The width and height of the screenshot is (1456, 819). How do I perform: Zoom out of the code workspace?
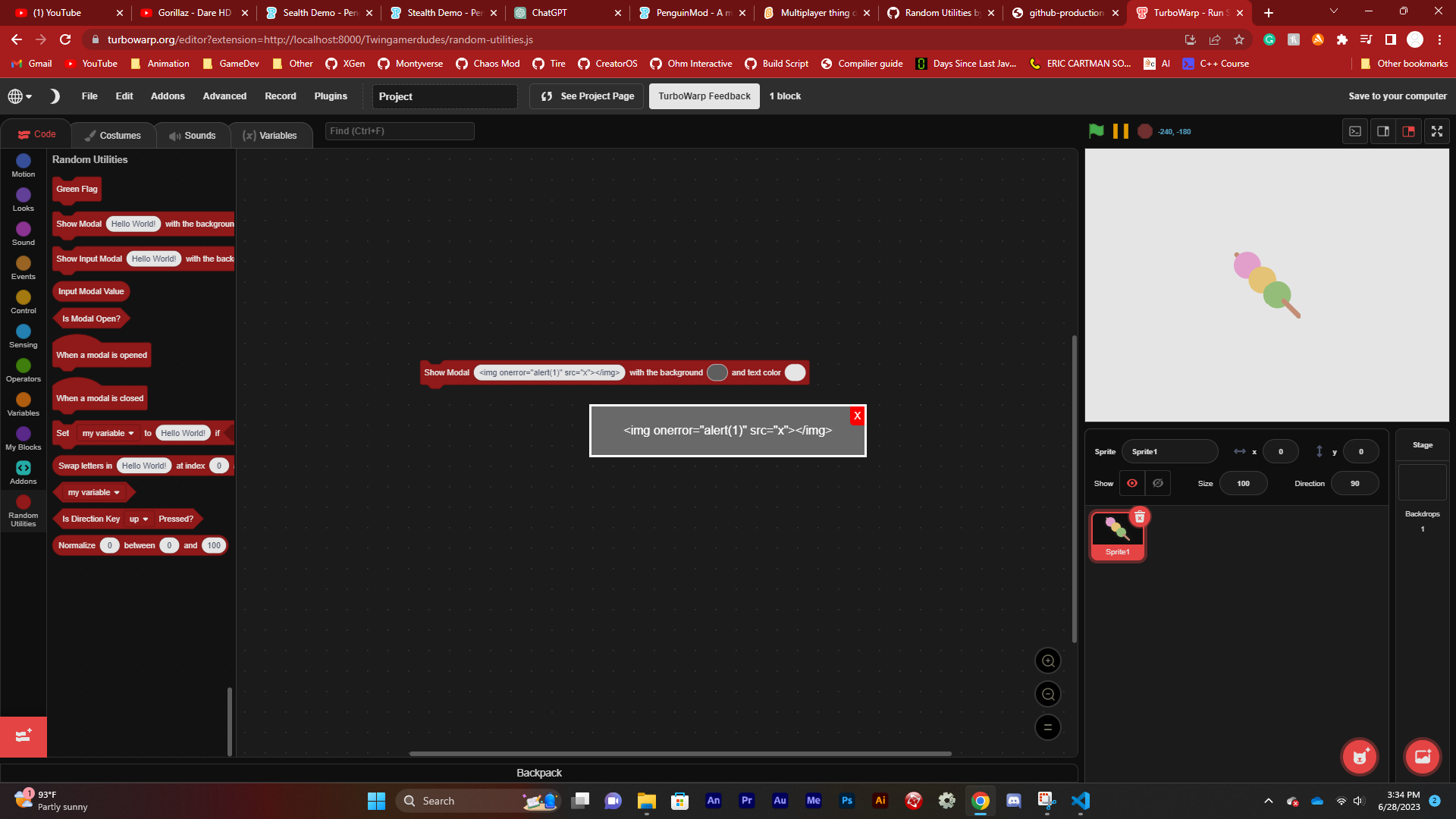[x=1047, y=695]
